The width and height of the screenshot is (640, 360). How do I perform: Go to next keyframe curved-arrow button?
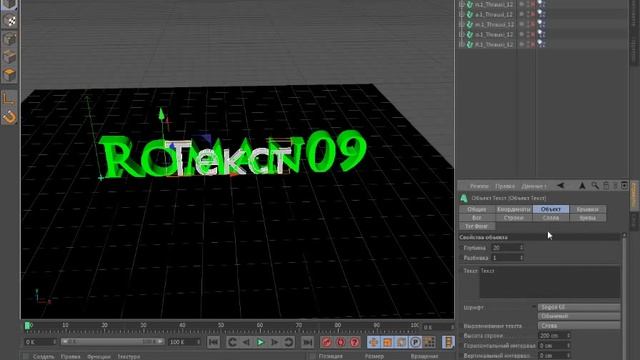click(289, 342)
